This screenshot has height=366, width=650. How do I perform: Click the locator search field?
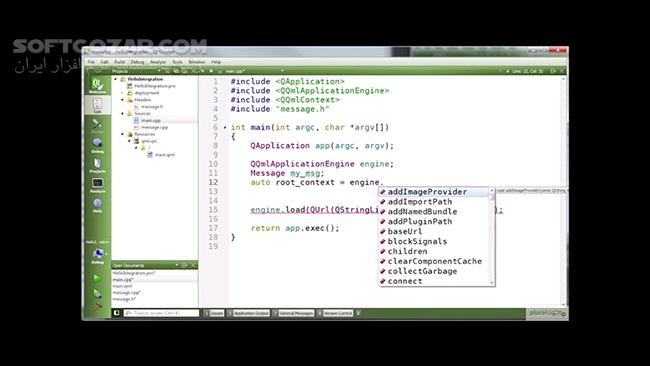(x=161, y=313)
